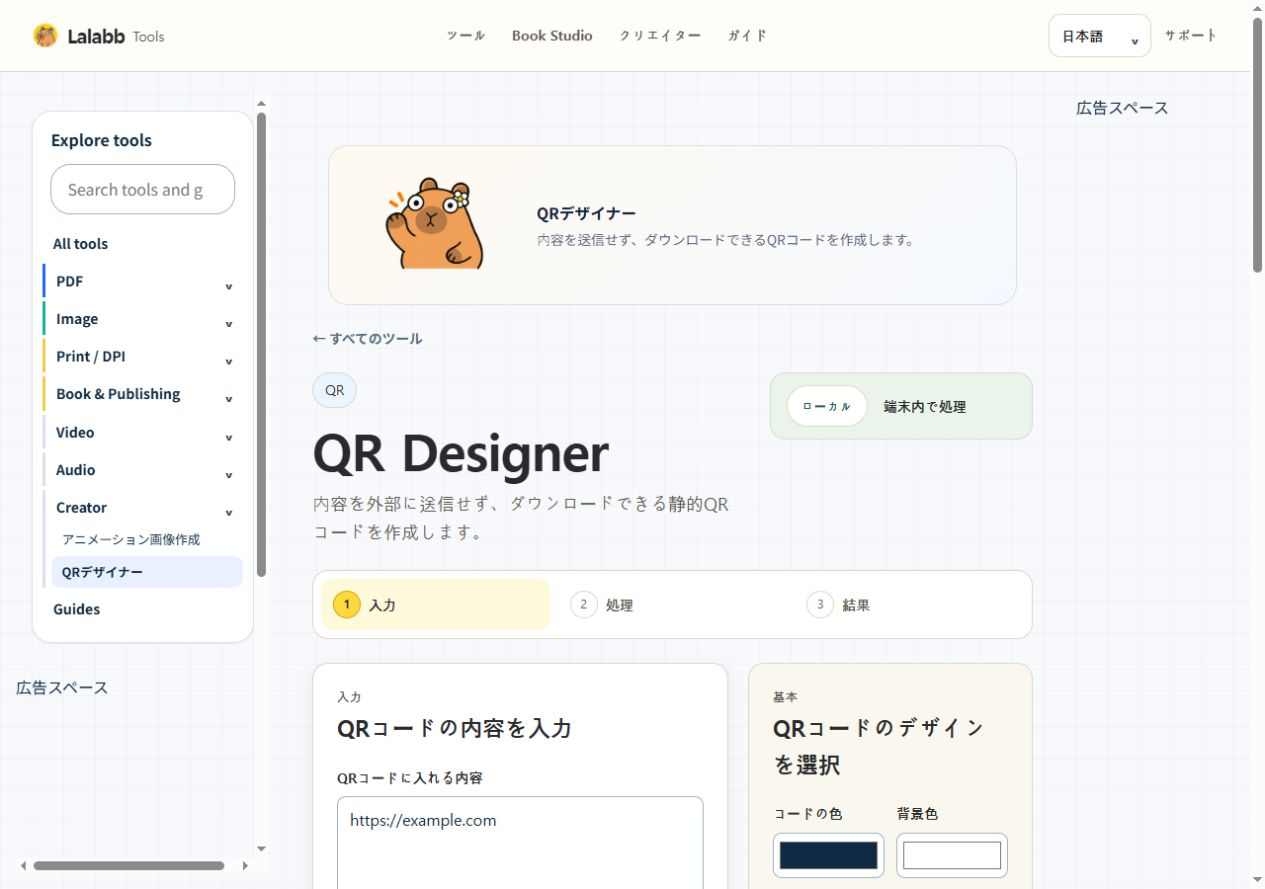Select All tools in the sidebar
Image resolution: width=1265 pixels, height=889 pixels.
[80, 244]
